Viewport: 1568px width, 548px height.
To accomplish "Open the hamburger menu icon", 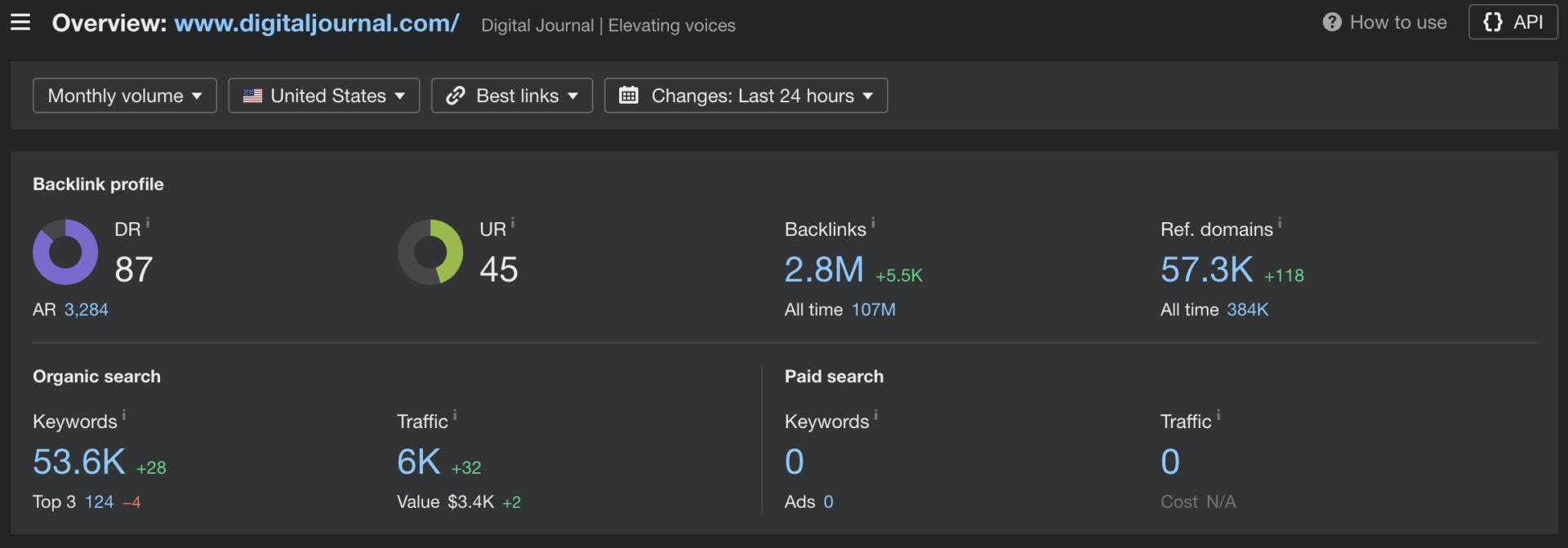I will tap(20, 22).
